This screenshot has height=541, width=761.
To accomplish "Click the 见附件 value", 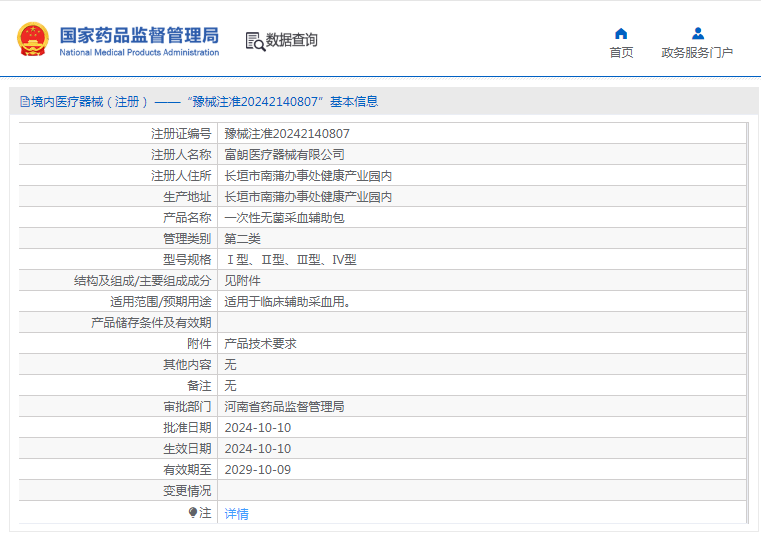I will (242, 280).
